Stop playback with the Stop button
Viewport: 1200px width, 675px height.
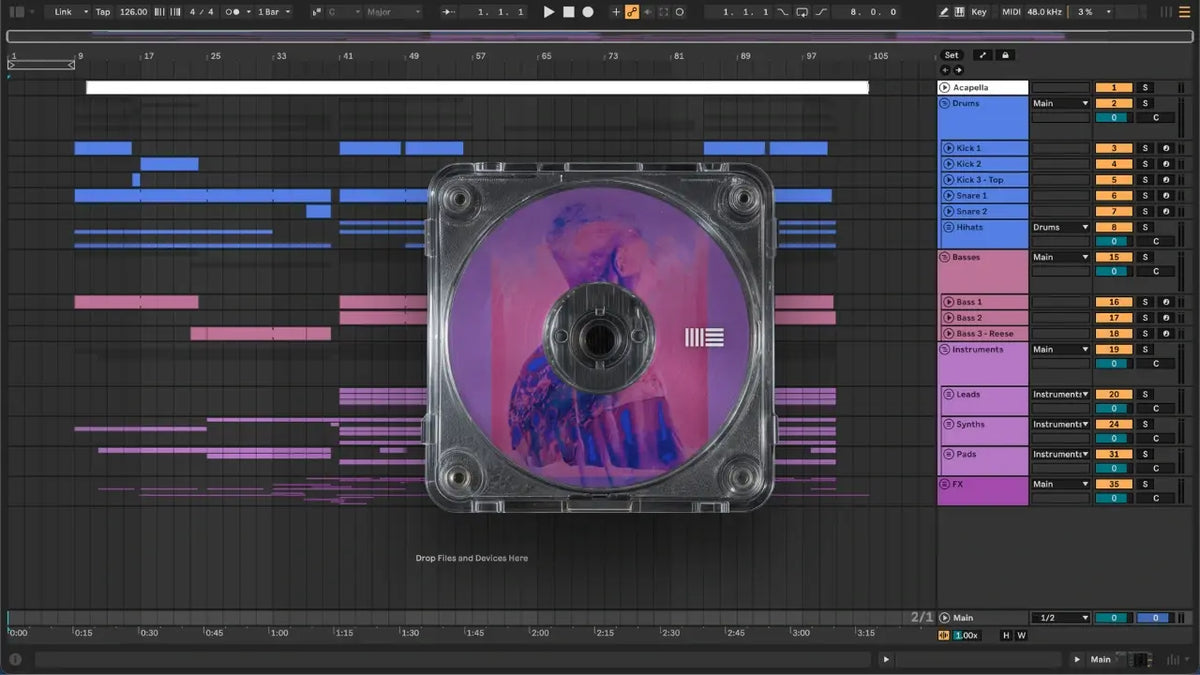[x=568, y=12]
